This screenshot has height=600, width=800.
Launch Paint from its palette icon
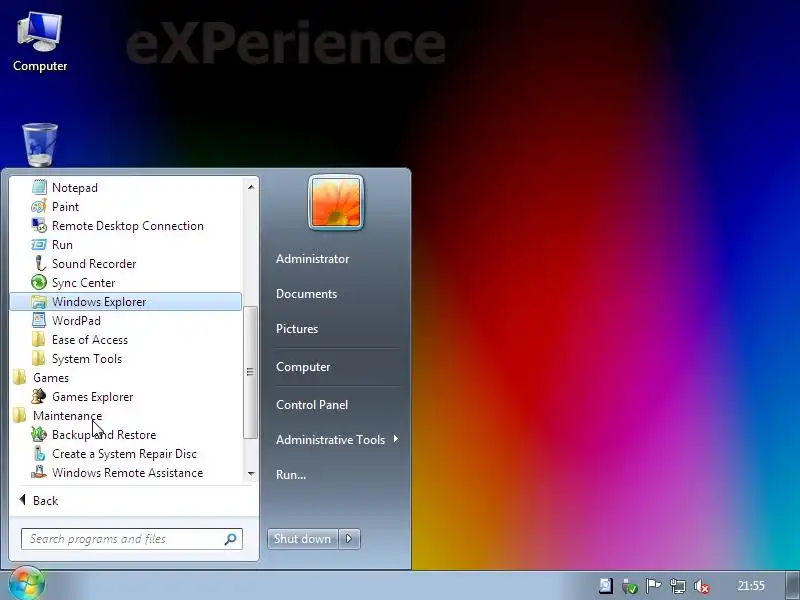[39, 207]
